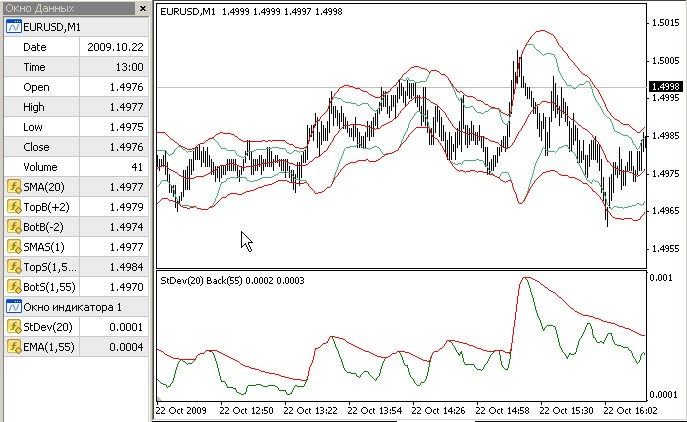Close the Окно Данных panel
The width and height of the screenshot is (687, 422).
point(143,8)
